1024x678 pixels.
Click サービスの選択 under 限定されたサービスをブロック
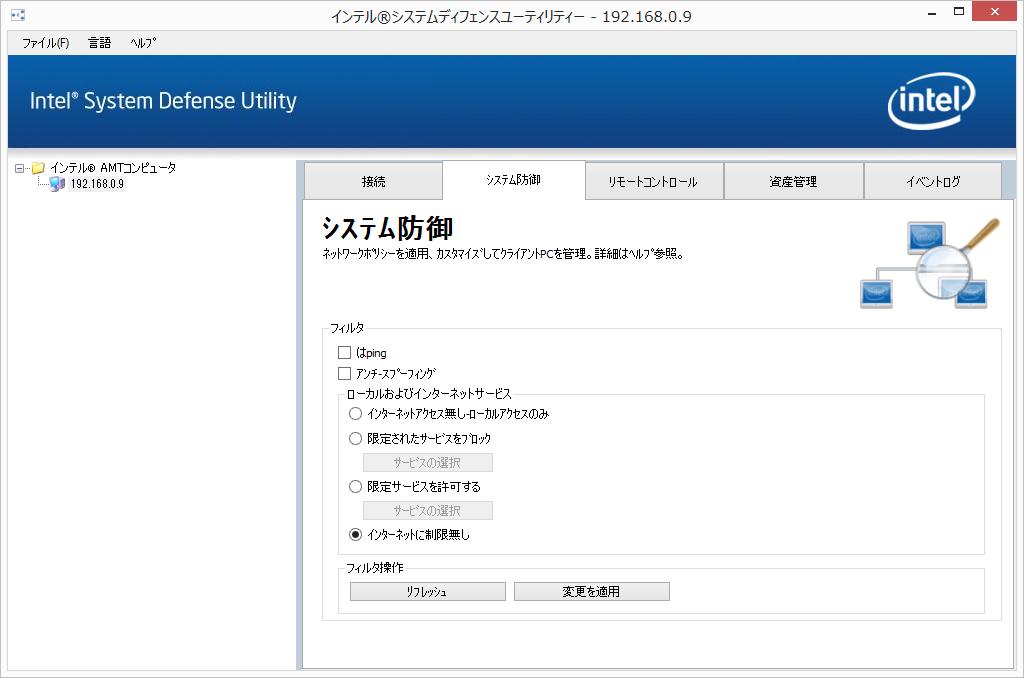coord(428,462)
